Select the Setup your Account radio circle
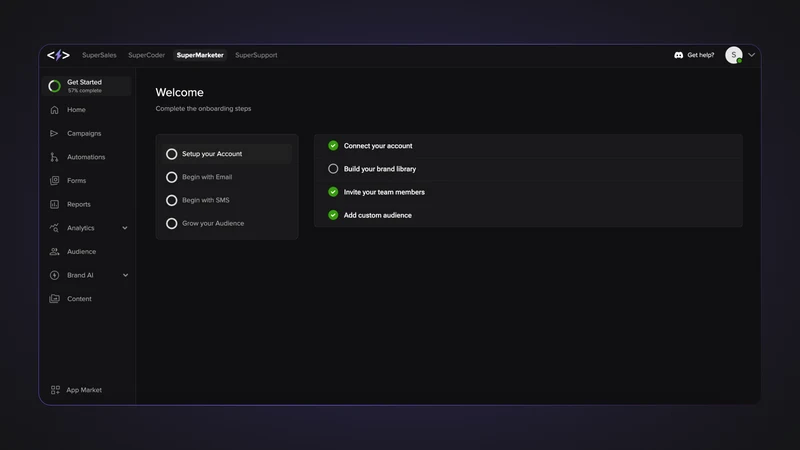The image size is (800, 450). [x=171, y=154]
